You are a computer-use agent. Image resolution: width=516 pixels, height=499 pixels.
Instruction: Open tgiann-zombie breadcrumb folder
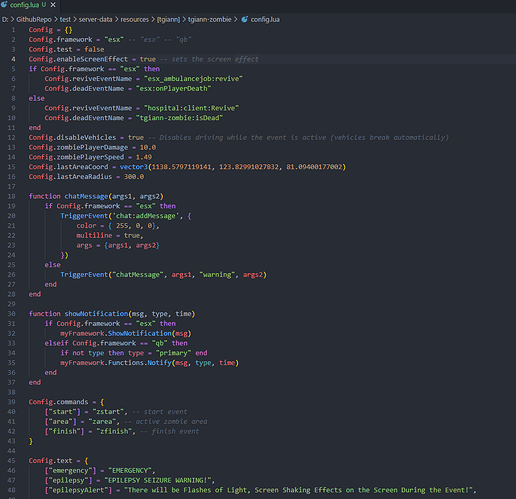click(210, 19)
